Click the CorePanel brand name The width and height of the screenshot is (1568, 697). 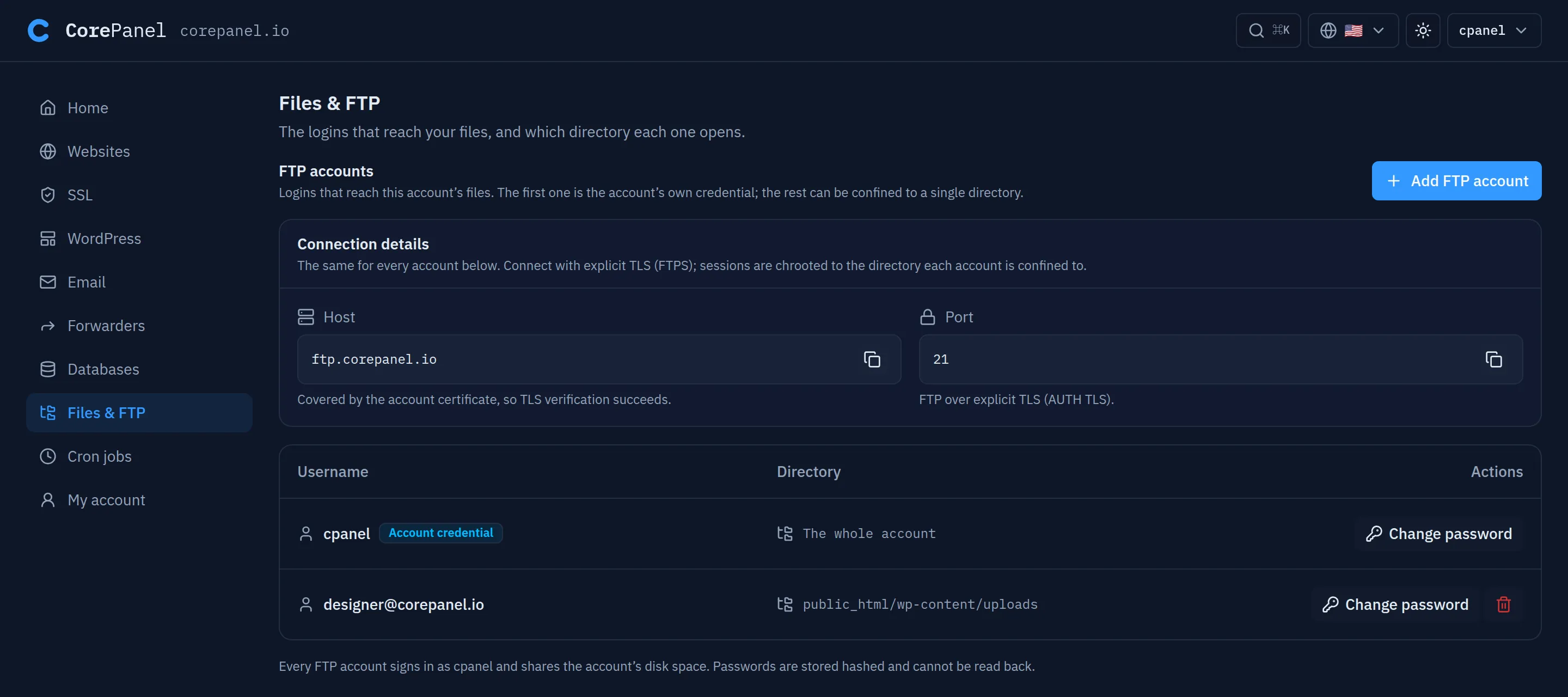[x=115, y=30]
